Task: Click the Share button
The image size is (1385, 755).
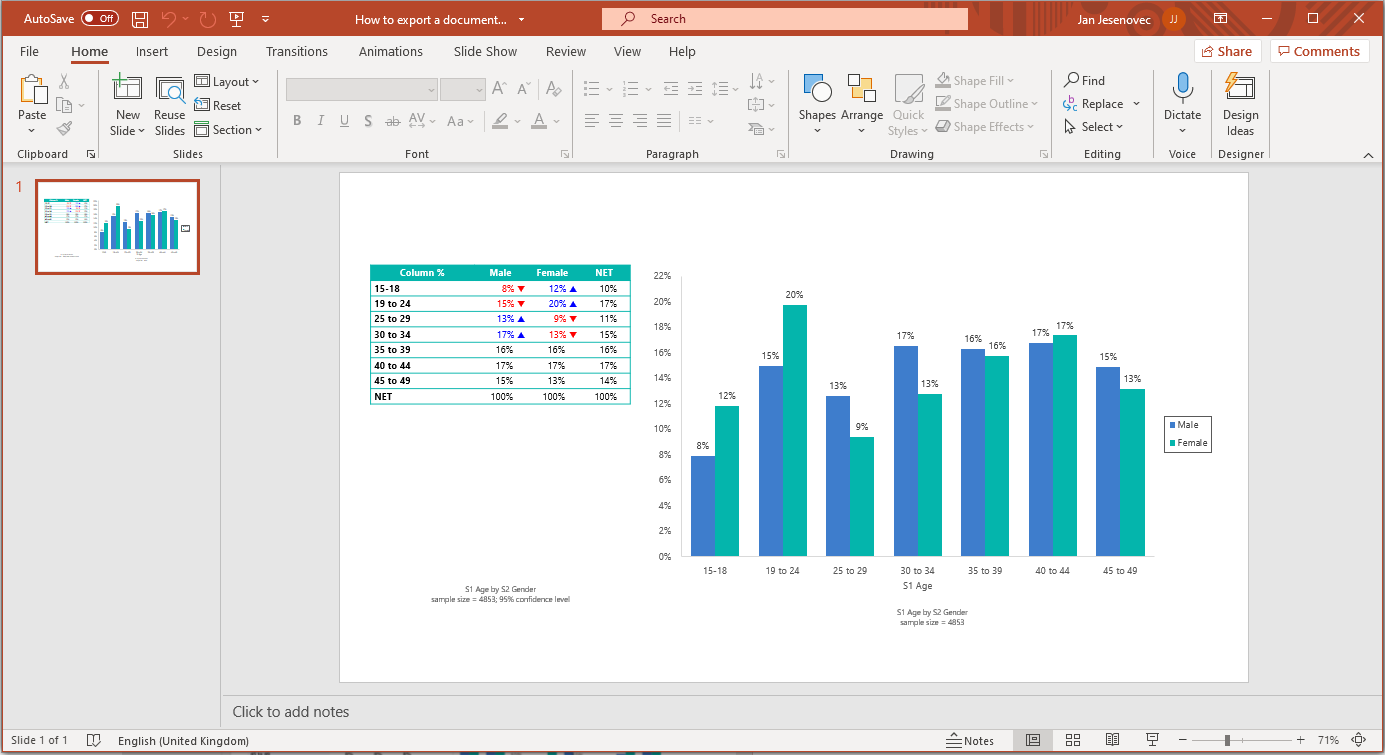Action: (x=1227, y=51)
